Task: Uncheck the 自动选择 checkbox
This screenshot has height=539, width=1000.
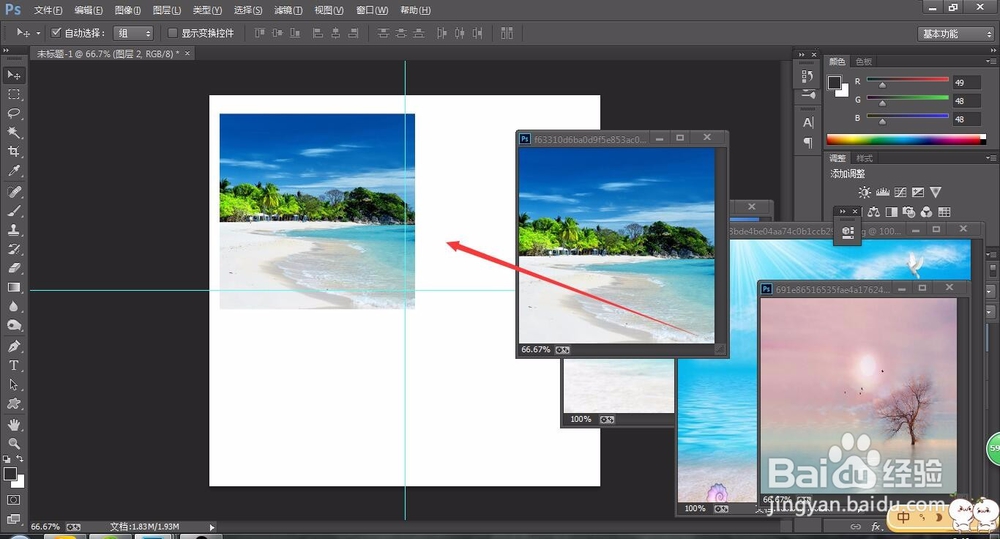Action: [x=56, y=33]
